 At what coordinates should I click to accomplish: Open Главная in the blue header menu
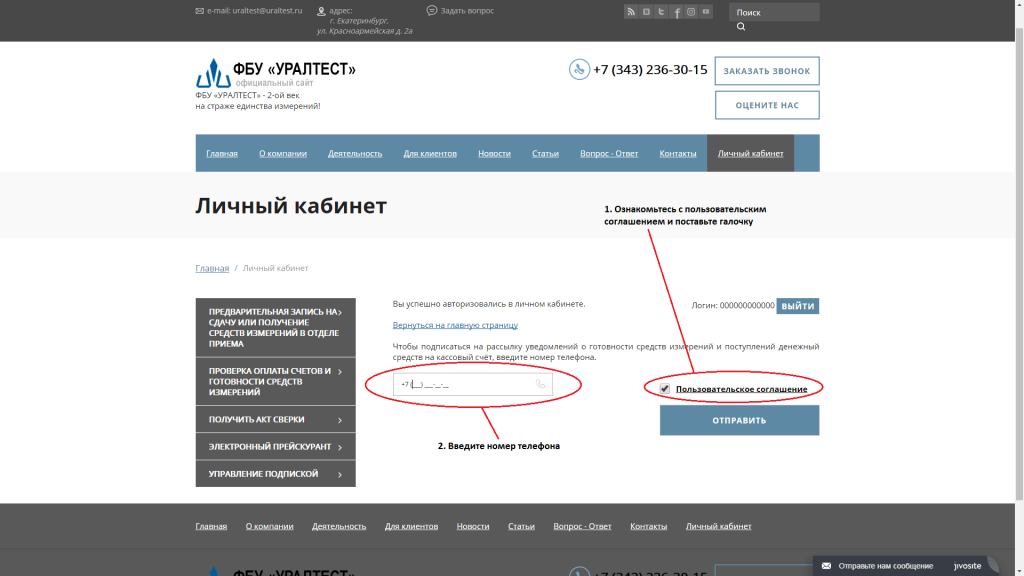pyautogui.click(x=222, y=153)
